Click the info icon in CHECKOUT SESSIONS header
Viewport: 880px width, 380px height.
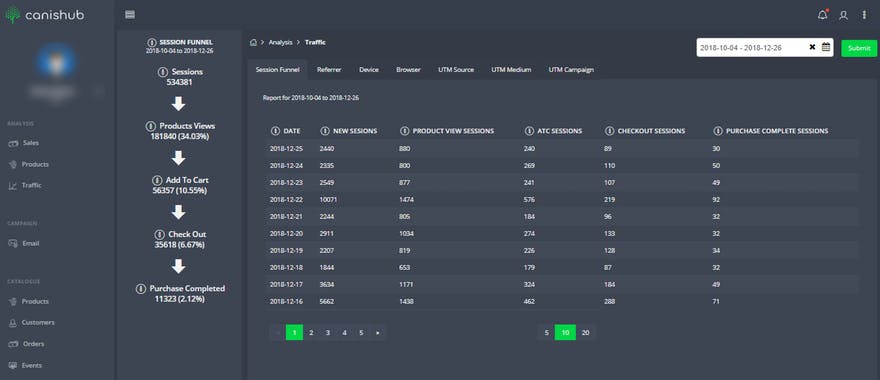point(609,131)
